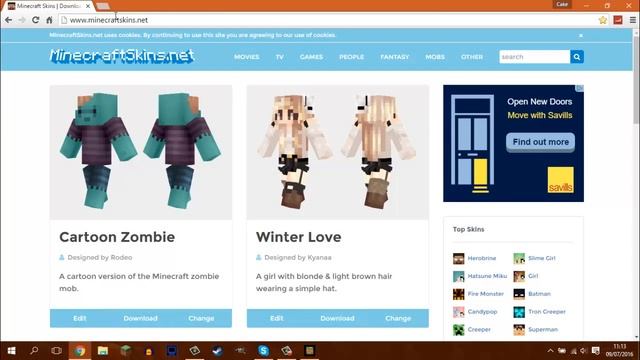Open Skype from the taskbar
The height and width of the screenshot is (360, 640).
tap(264, 351)
